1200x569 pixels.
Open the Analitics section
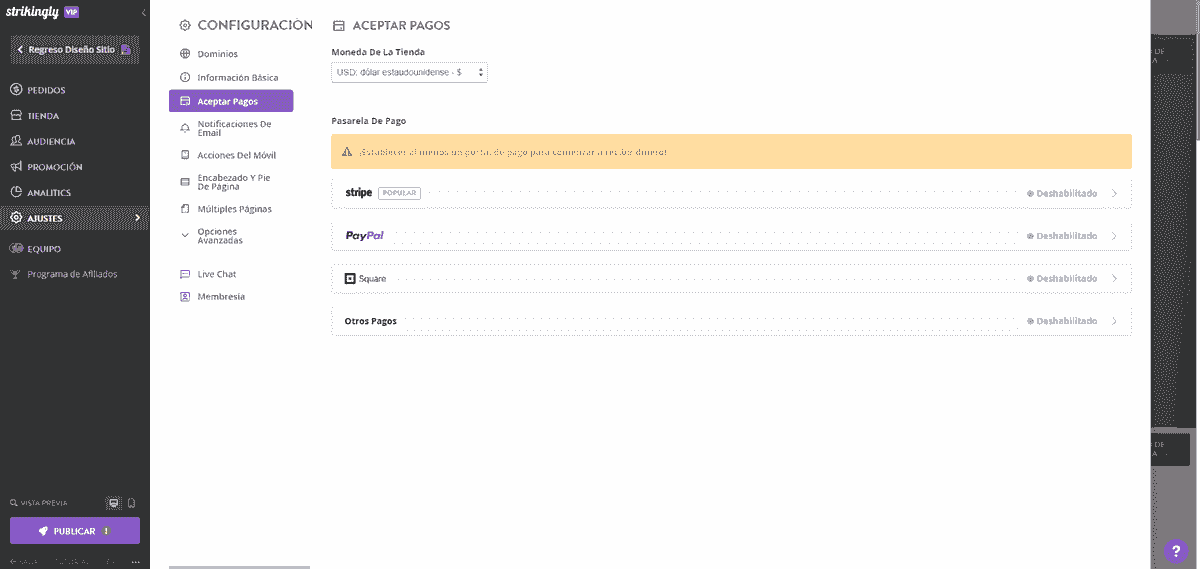[x=48, y=192]
